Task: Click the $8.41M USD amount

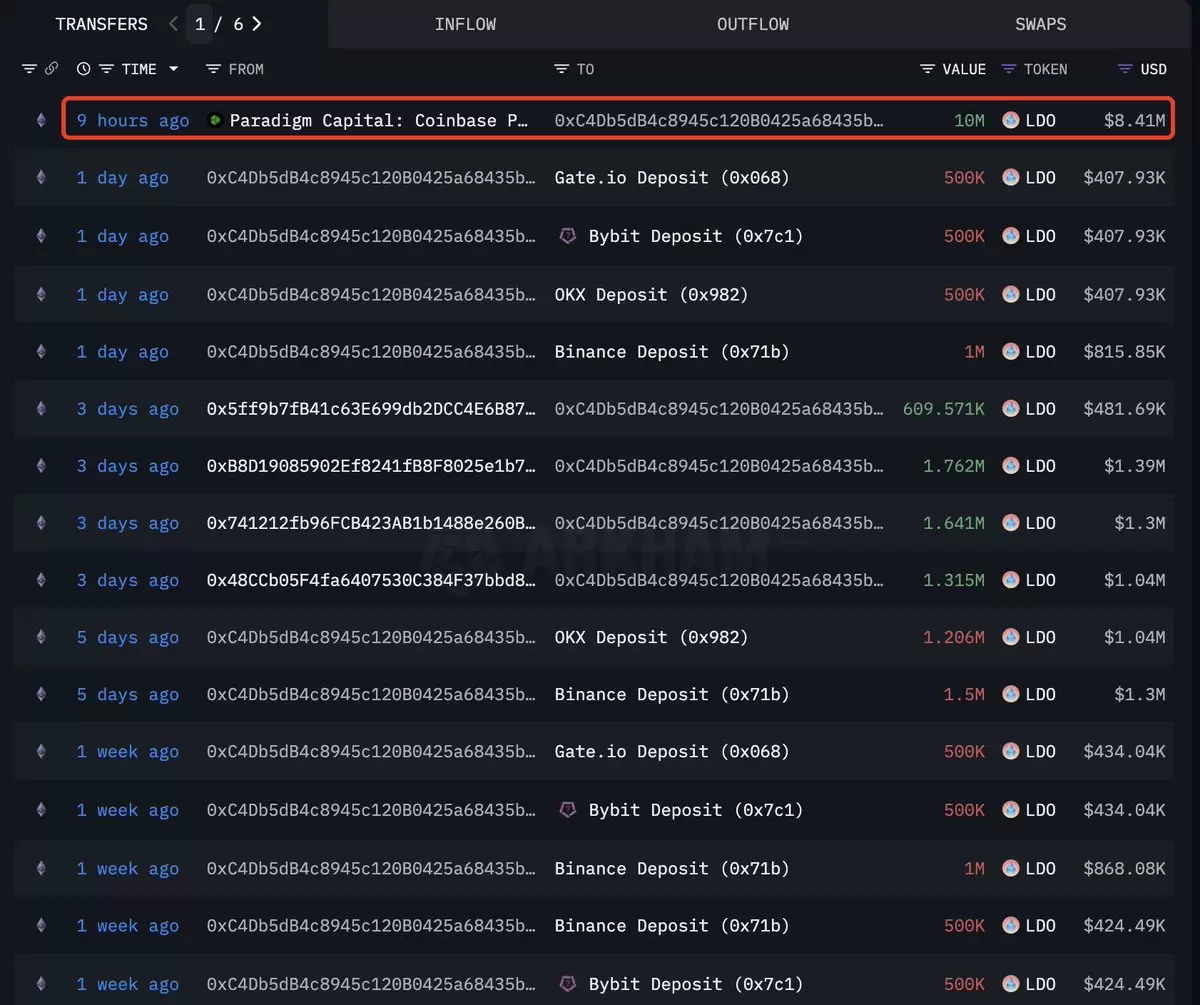Action: pos(1134,120)
